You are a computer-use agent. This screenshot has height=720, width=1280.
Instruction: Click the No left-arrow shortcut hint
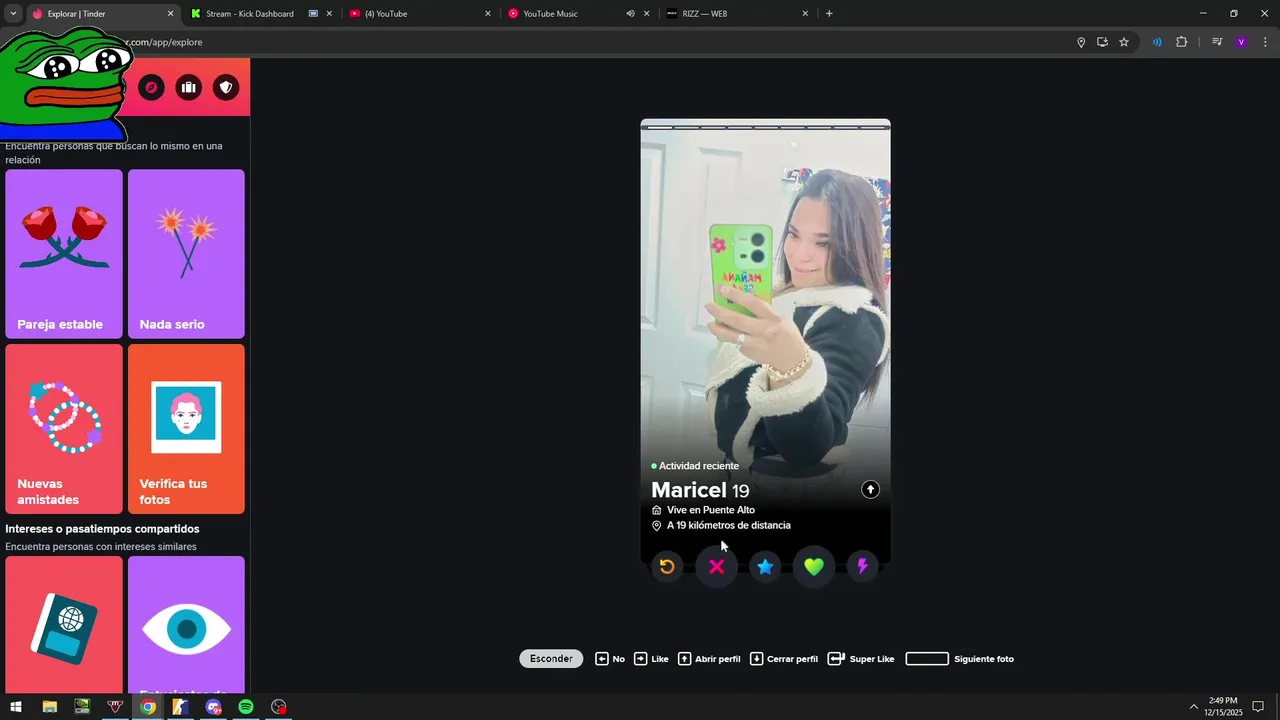(610, 659)
